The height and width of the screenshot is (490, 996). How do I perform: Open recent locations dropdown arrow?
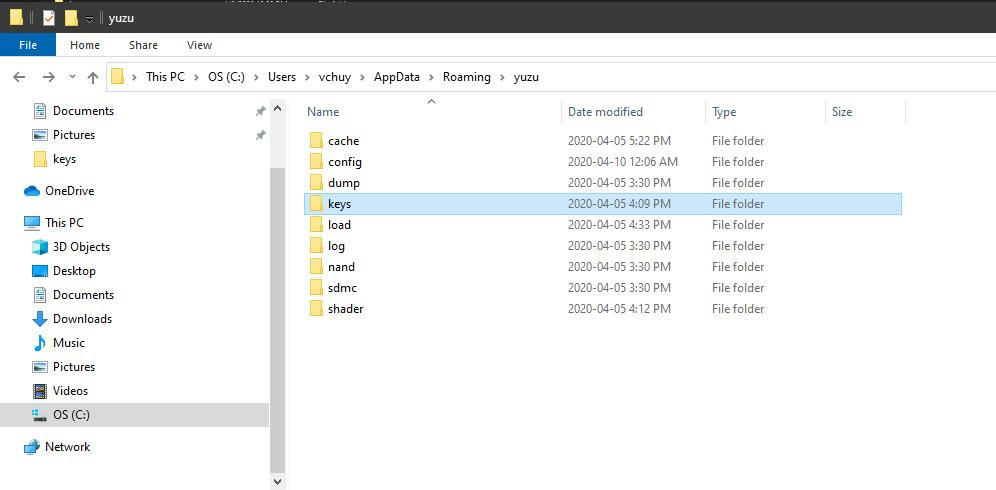(72, 77)
